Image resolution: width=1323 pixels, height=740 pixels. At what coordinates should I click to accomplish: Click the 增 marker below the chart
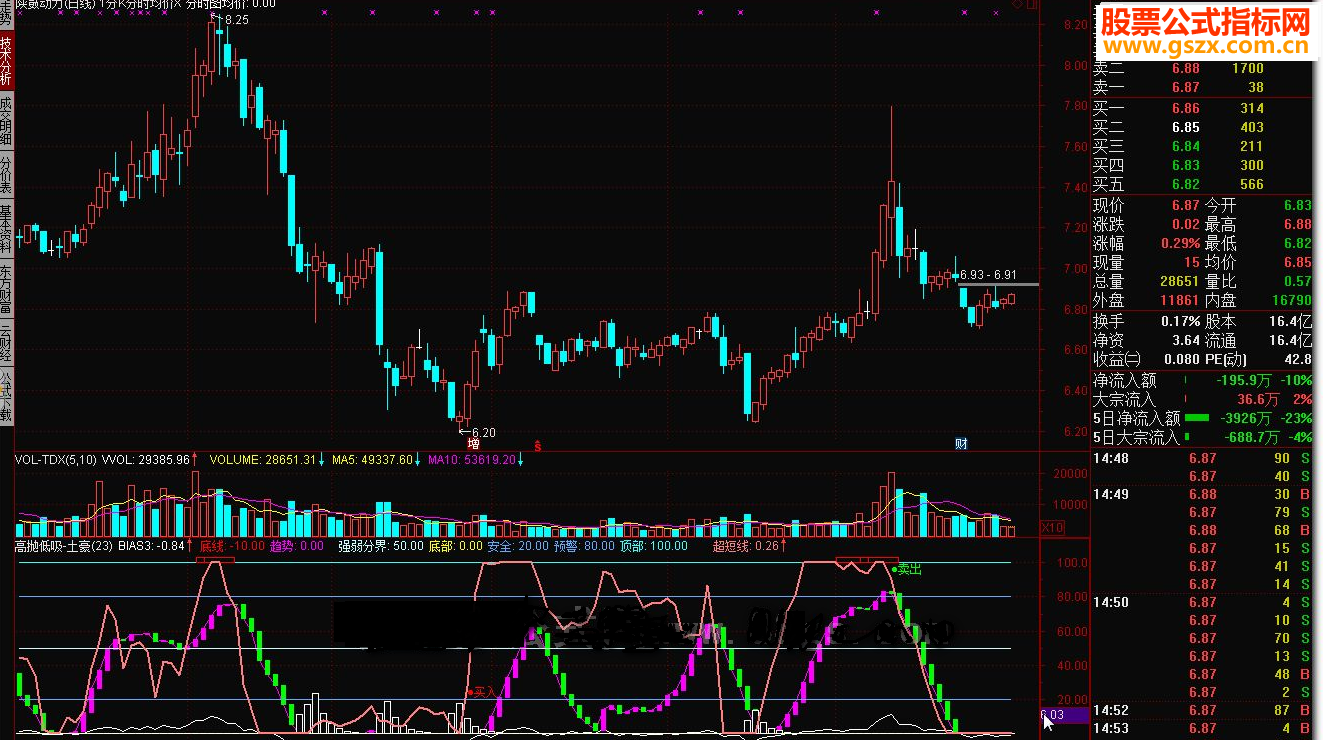474,443
